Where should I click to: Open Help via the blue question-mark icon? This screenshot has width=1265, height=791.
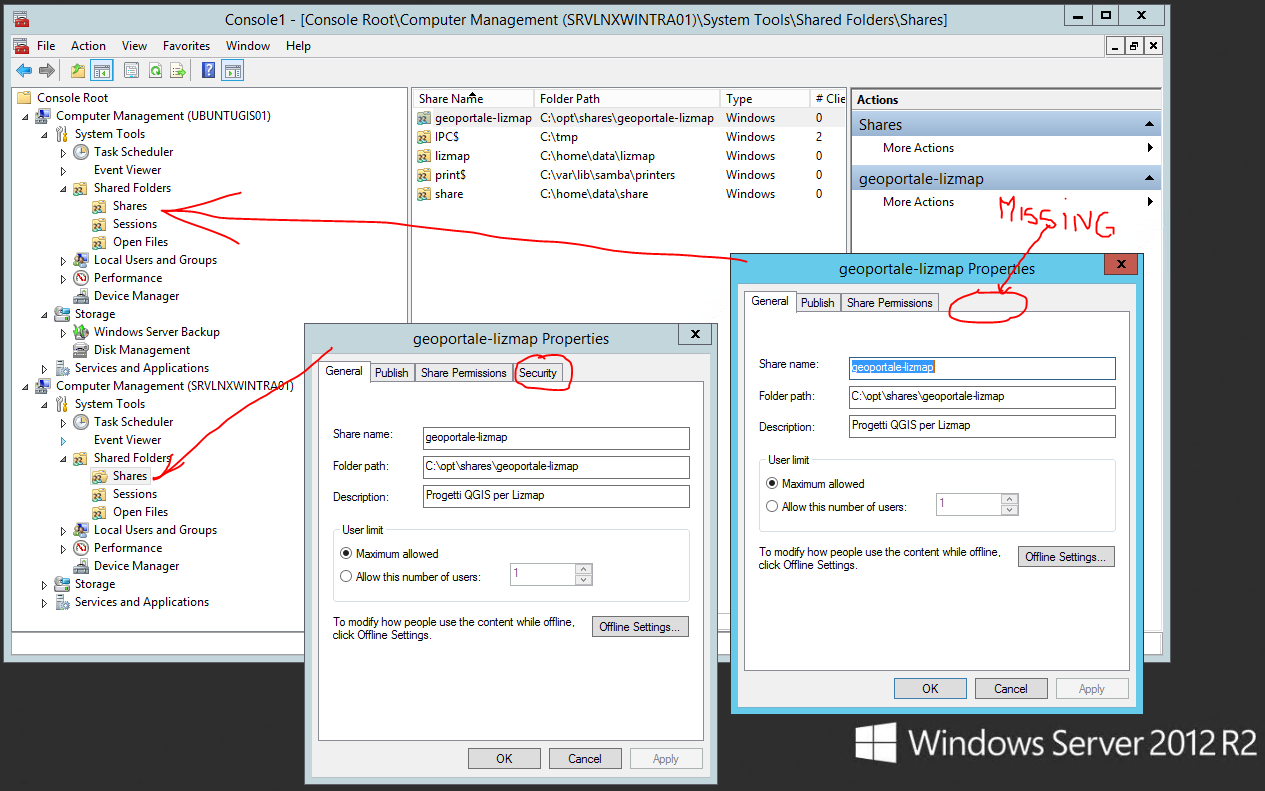pyautogui.click(x=208, y=70)
